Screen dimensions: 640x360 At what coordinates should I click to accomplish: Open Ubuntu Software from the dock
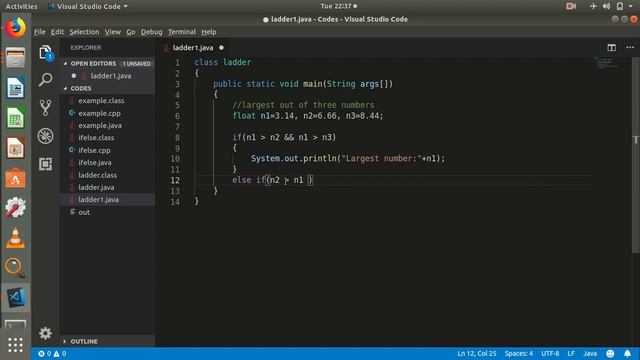(x=16, y=178)
